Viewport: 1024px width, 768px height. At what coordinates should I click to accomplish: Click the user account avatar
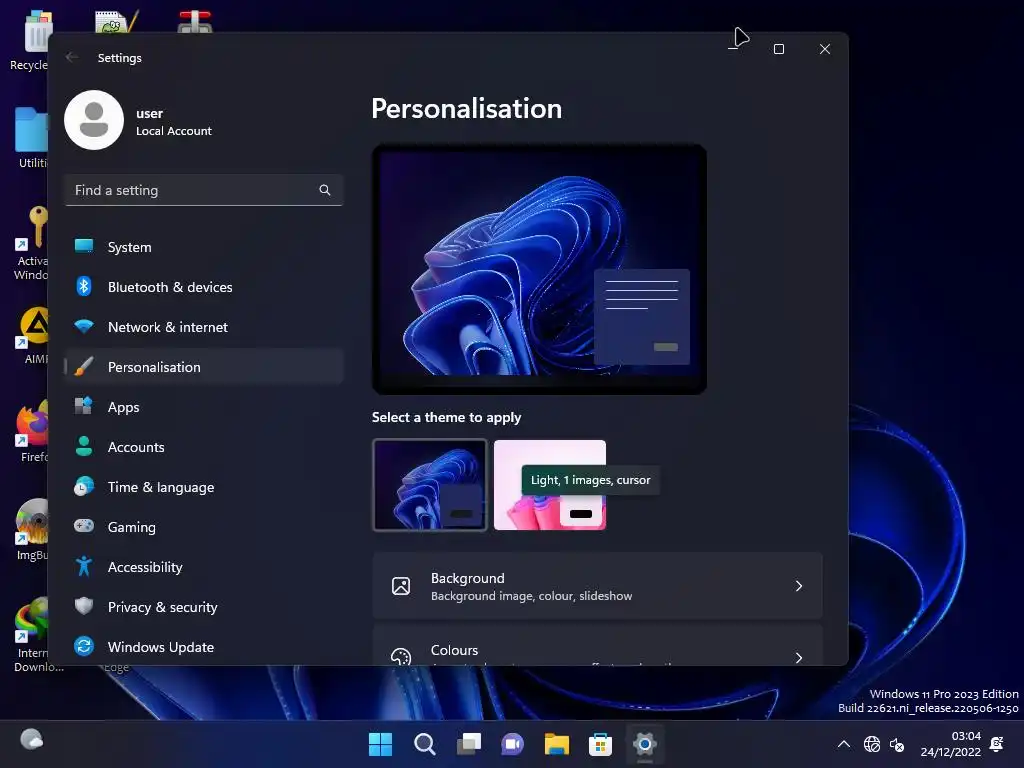[94, 120]
